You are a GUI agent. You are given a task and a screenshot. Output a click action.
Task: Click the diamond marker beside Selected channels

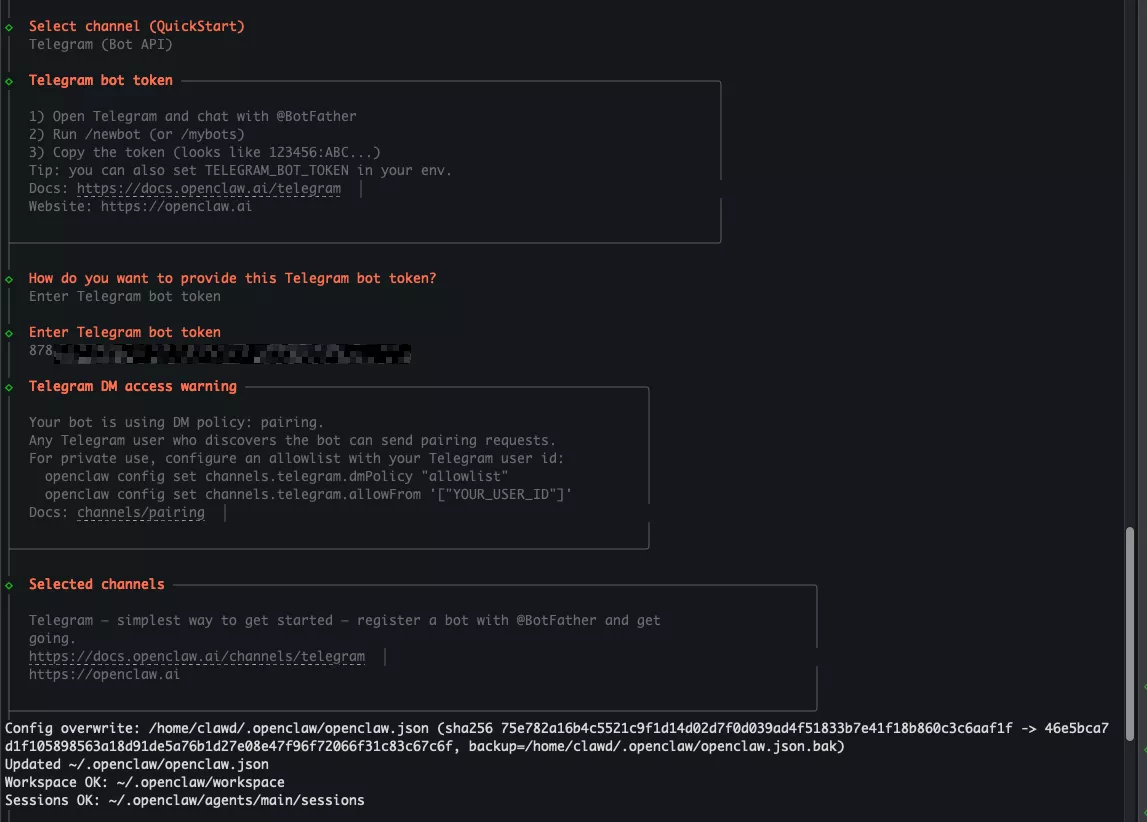(9, 585)
